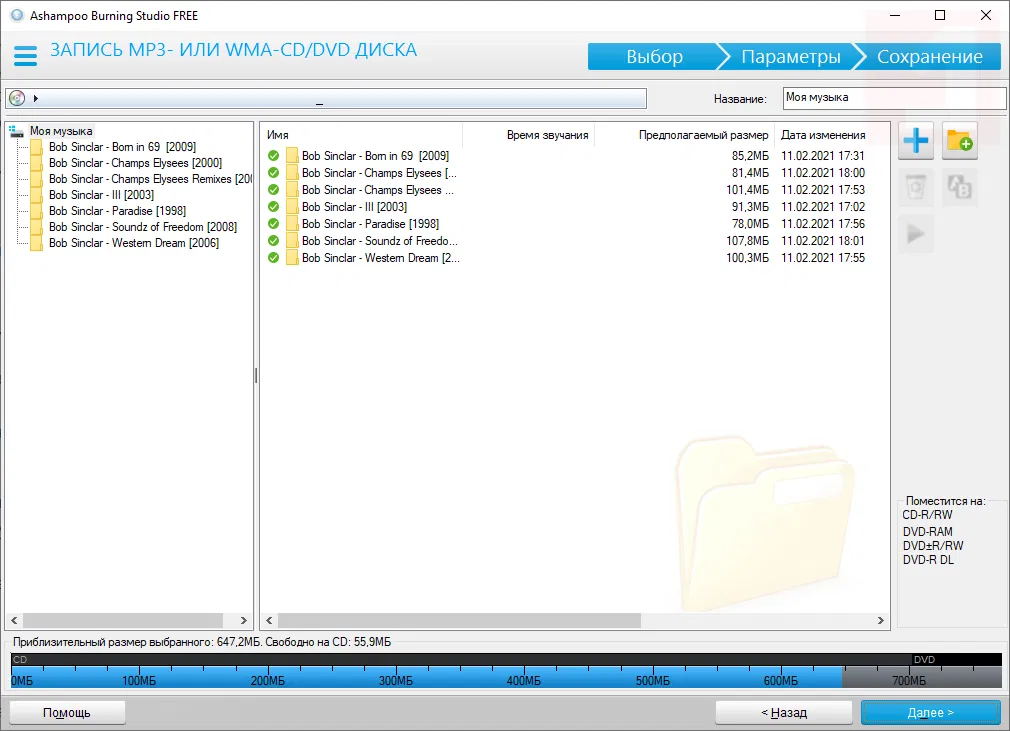This screenshot has width=1010, height=731.
Task: Click folder icon of Born in 69 list row
Action: point(292,156)
